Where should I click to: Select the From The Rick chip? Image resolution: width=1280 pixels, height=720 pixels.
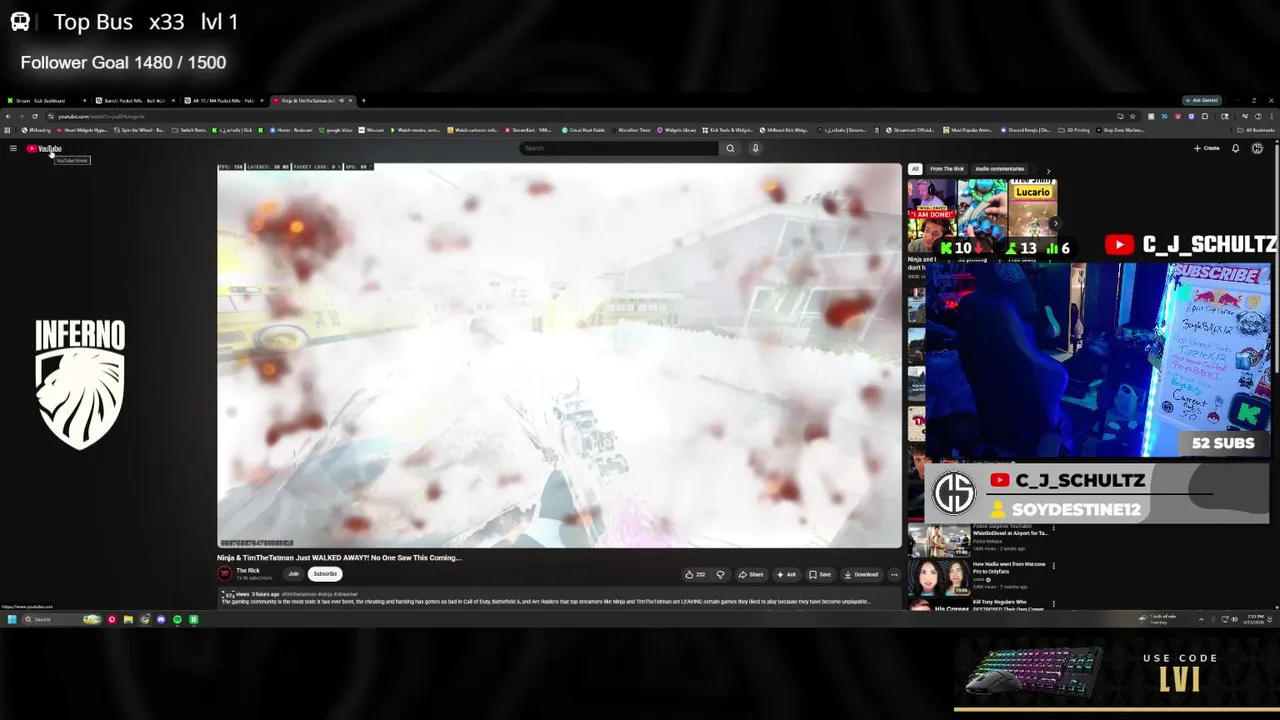pyautogui.click(x=947, y=169)
